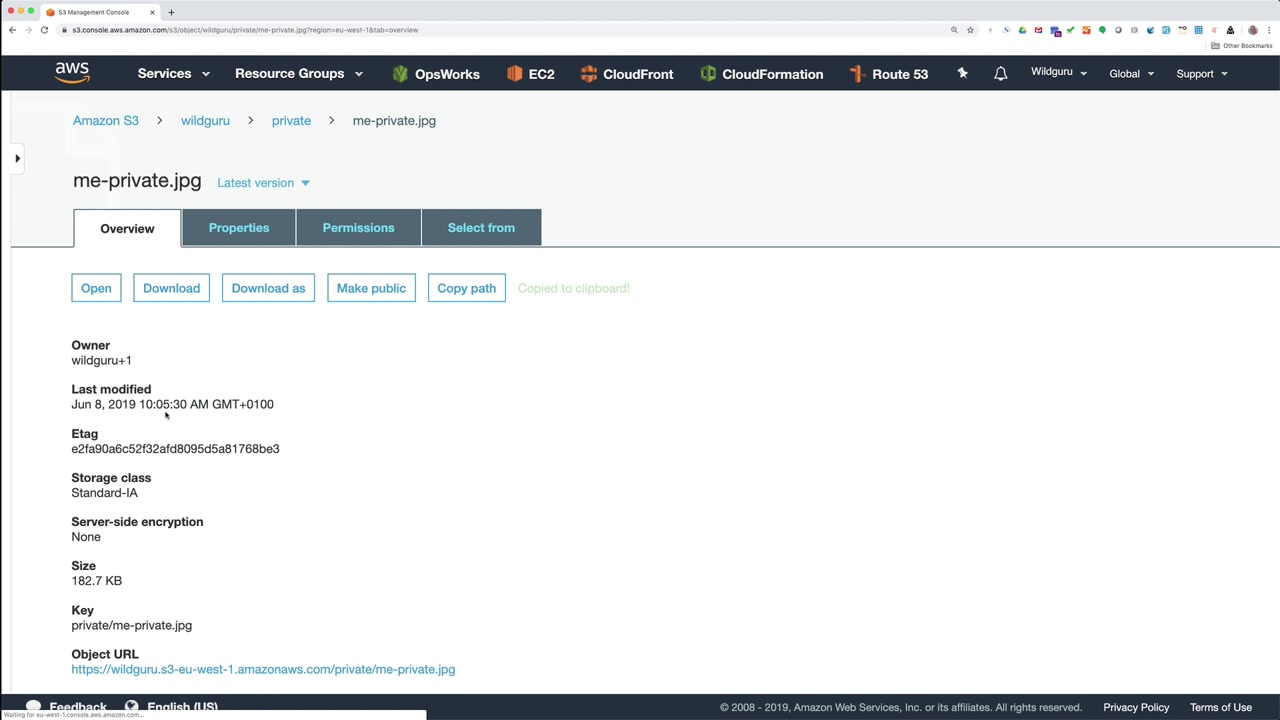Close the S3 Management Console tab
The image size is (1280, 720).
tap(152, 12)
